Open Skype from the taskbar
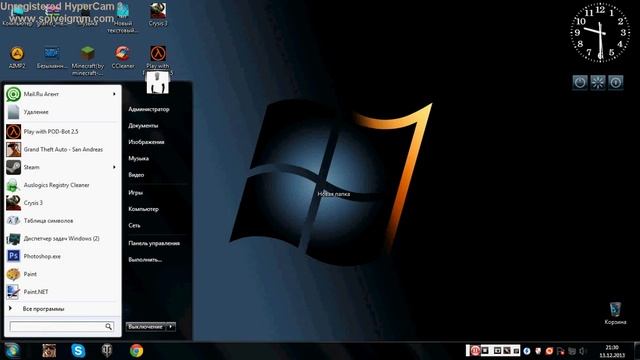Image resolution: width=640 pixels, height=360 pixels. pos(78,351)
